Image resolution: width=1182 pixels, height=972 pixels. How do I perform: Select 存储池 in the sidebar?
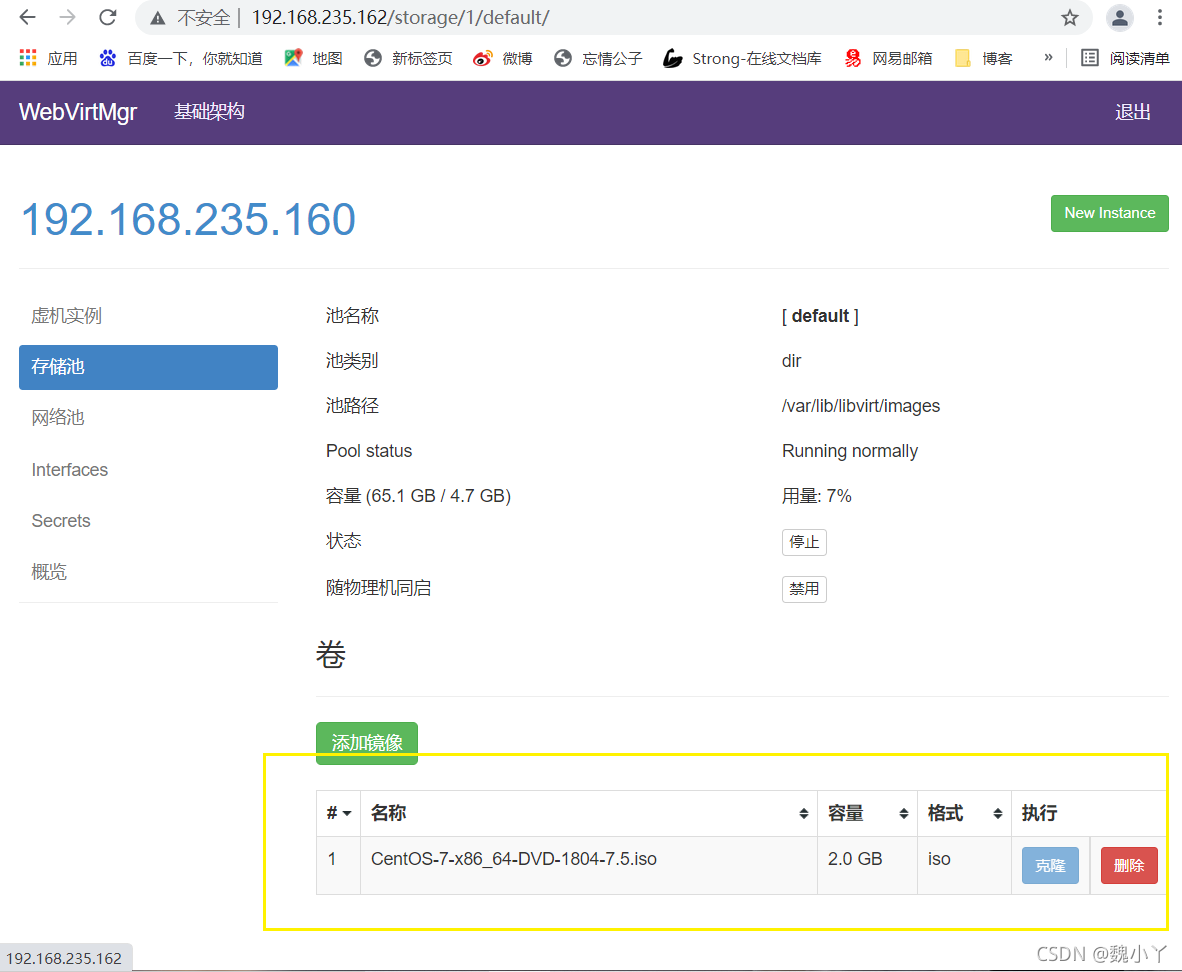pos(149,367)
